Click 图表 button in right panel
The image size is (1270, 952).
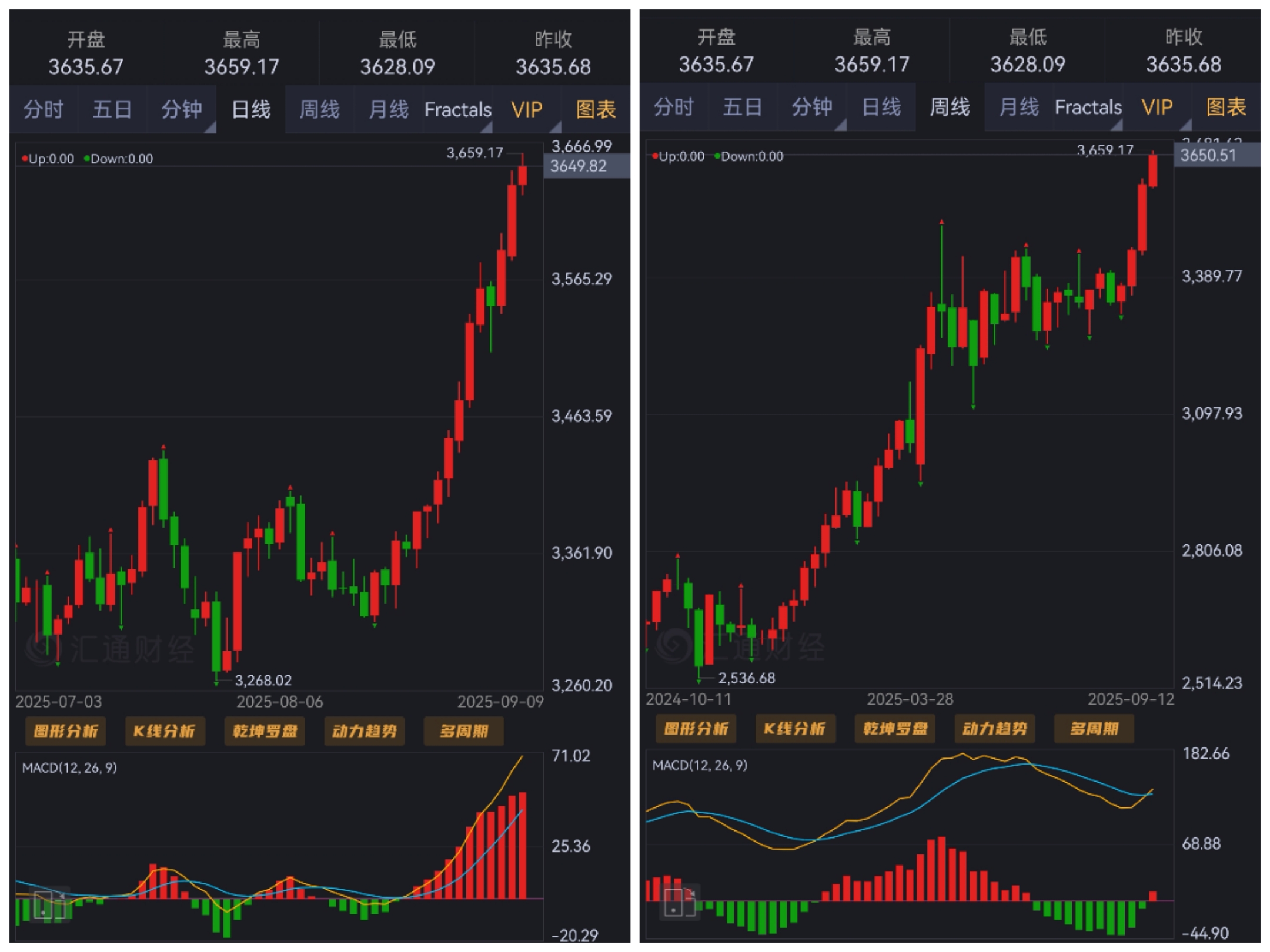point(1226,108)
